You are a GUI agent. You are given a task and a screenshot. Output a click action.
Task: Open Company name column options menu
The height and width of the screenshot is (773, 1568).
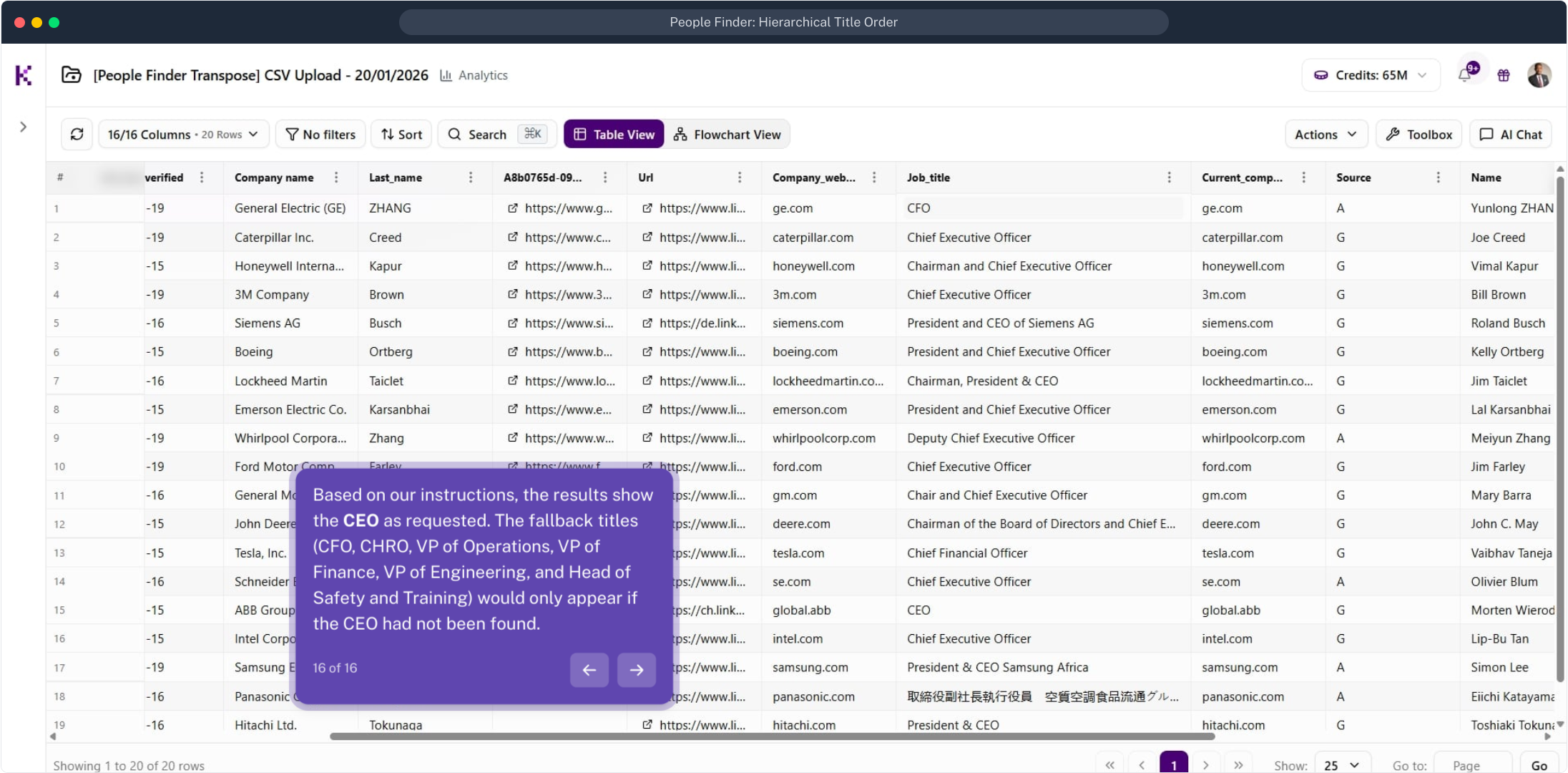pos(336,178)
